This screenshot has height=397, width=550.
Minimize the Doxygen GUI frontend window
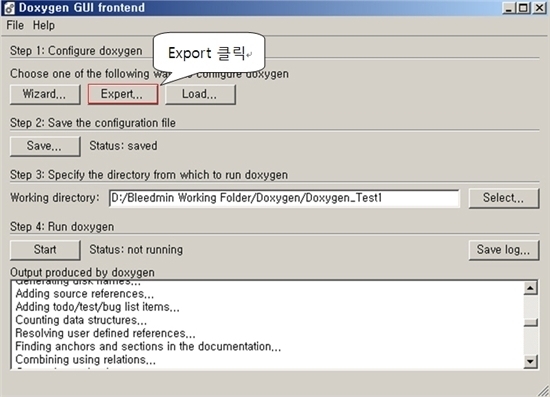pyautogui.click(x=509, y=8)
